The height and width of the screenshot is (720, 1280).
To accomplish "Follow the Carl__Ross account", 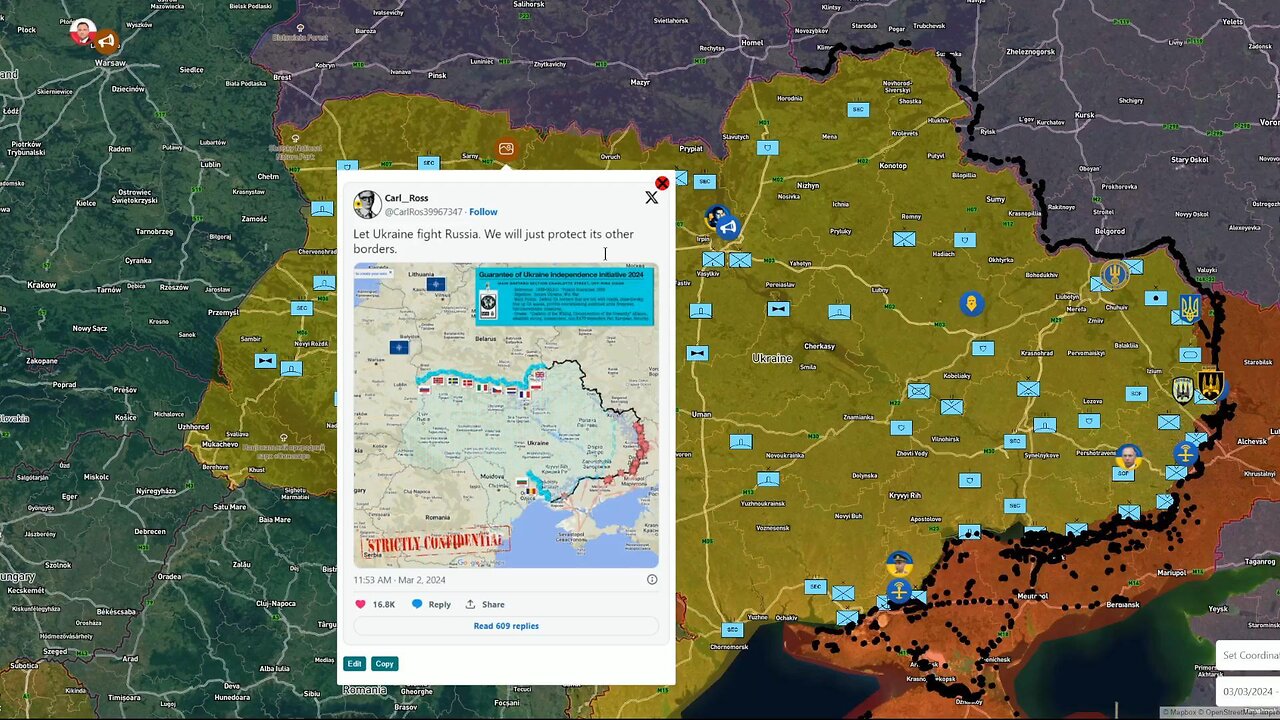I will coord(483,212).
